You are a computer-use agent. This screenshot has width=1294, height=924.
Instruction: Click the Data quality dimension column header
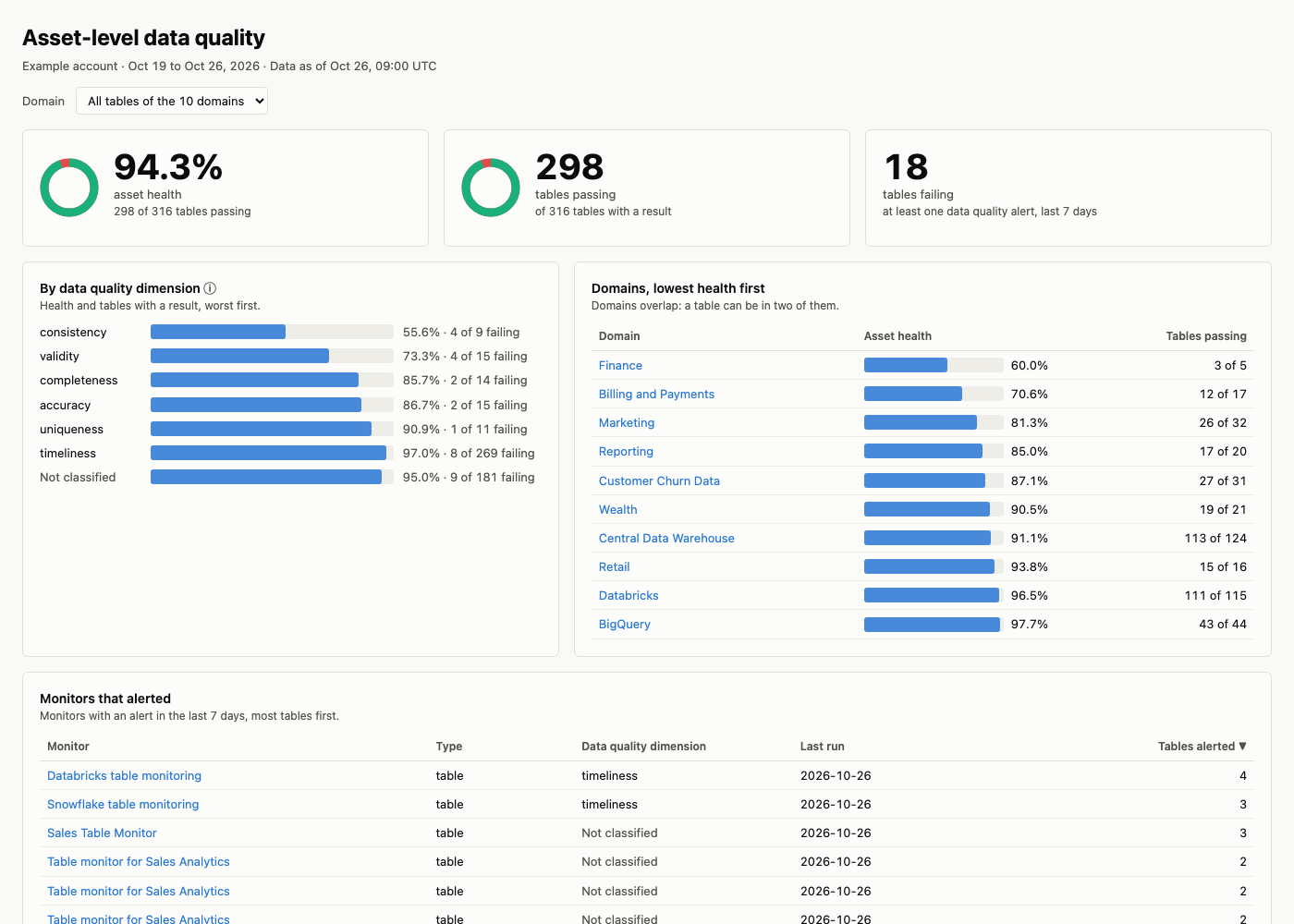[x=643, y=747]
